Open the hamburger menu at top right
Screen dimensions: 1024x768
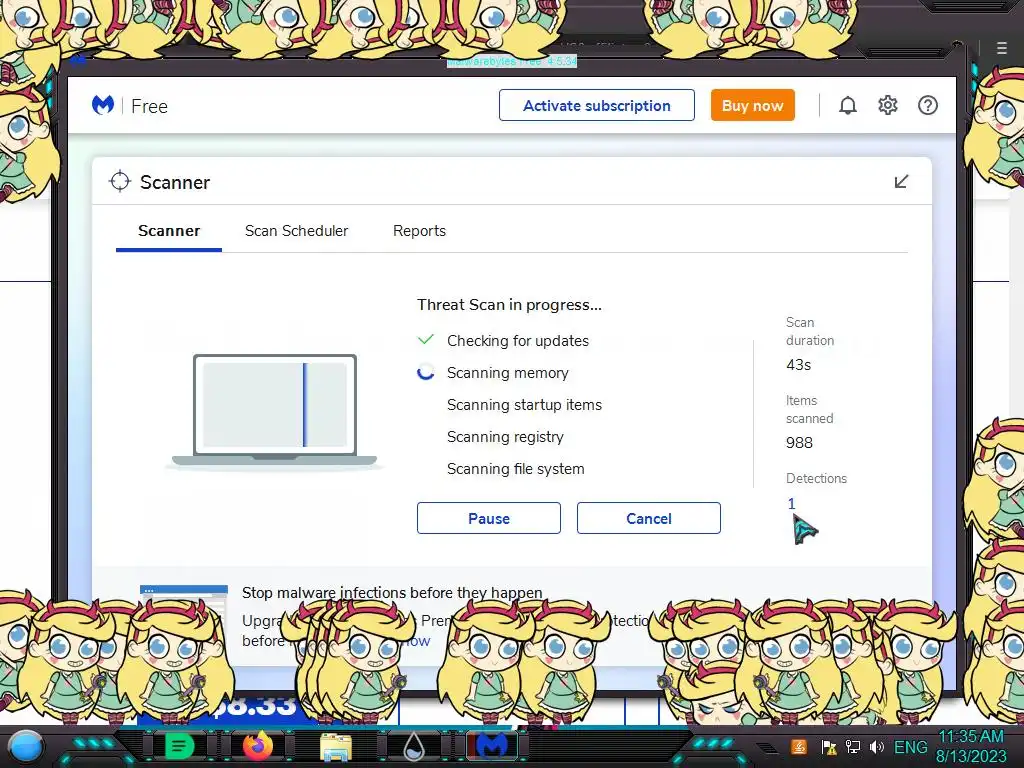(x=1002, y=48)
